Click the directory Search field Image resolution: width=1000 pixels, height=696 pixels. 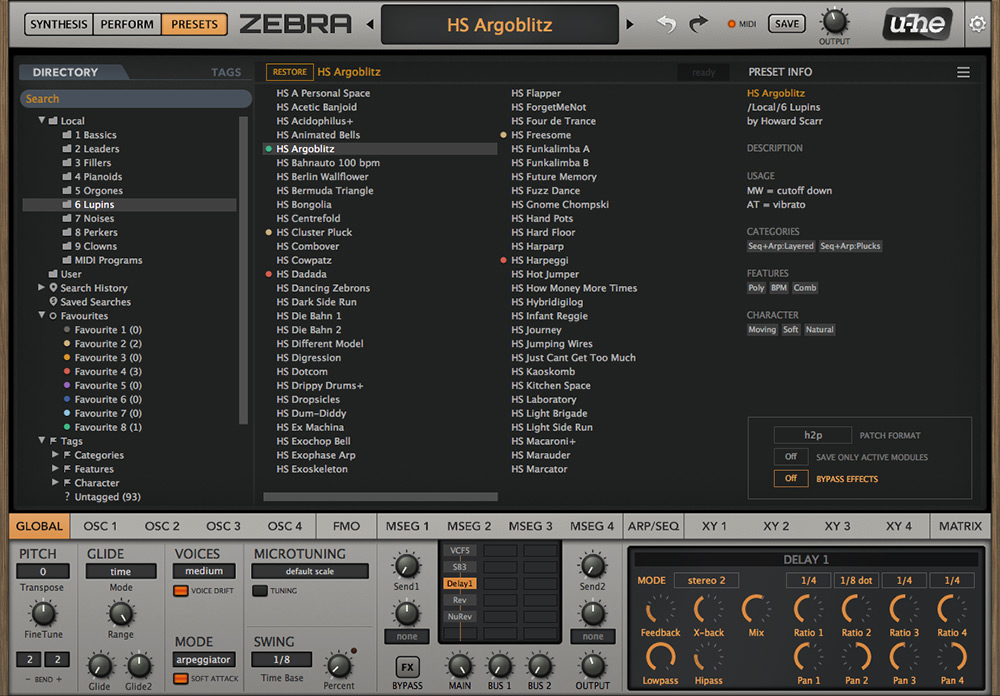point(136,99)
